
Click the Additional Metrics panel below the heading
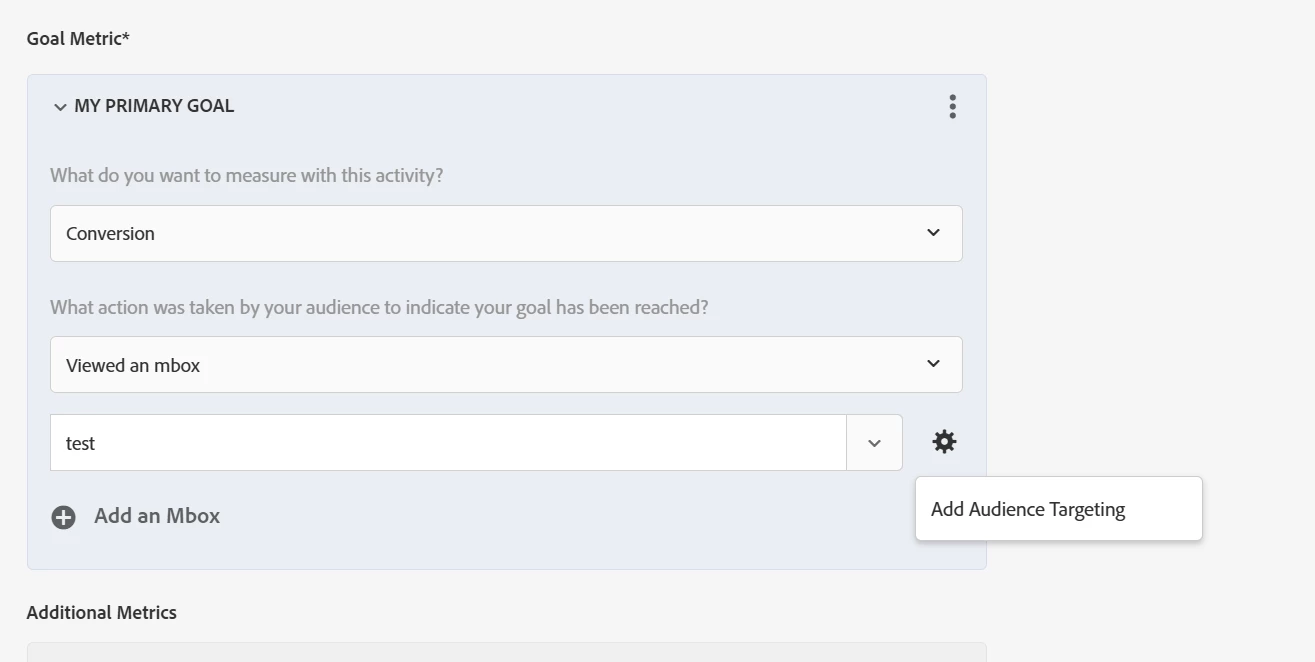506,652
